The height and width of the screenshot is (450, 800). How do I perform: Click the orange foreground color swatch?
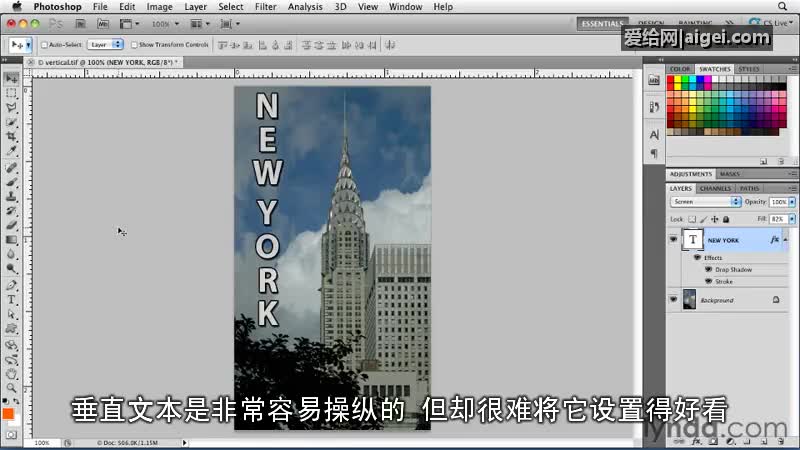8,413
